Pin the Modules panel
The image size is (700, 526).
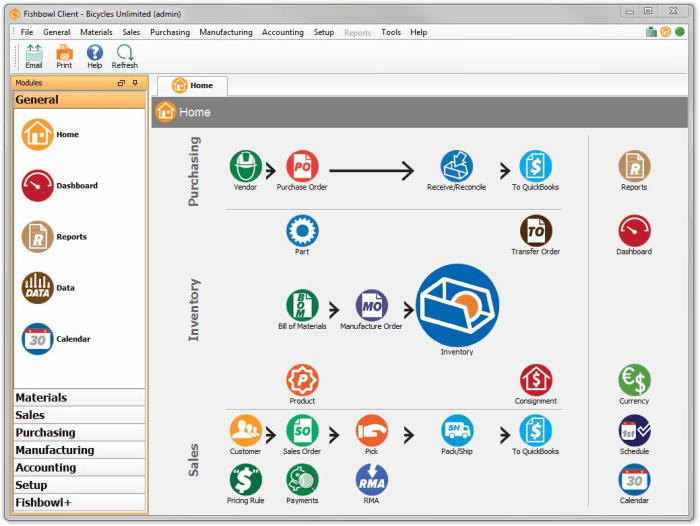[x=136, y=83]
